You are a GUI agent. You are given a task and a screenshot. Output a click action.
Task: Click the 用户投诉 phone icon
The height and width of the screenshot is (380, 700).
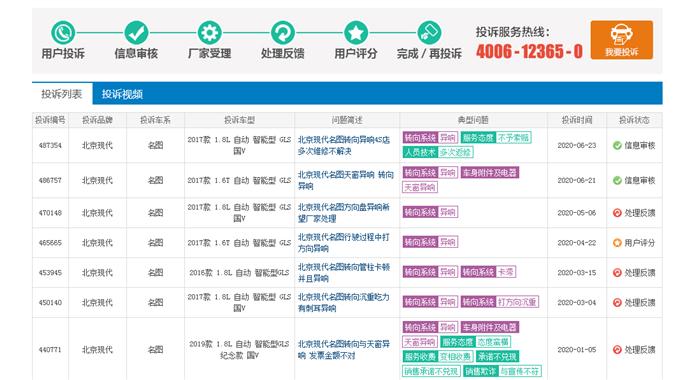pos(63,33)
